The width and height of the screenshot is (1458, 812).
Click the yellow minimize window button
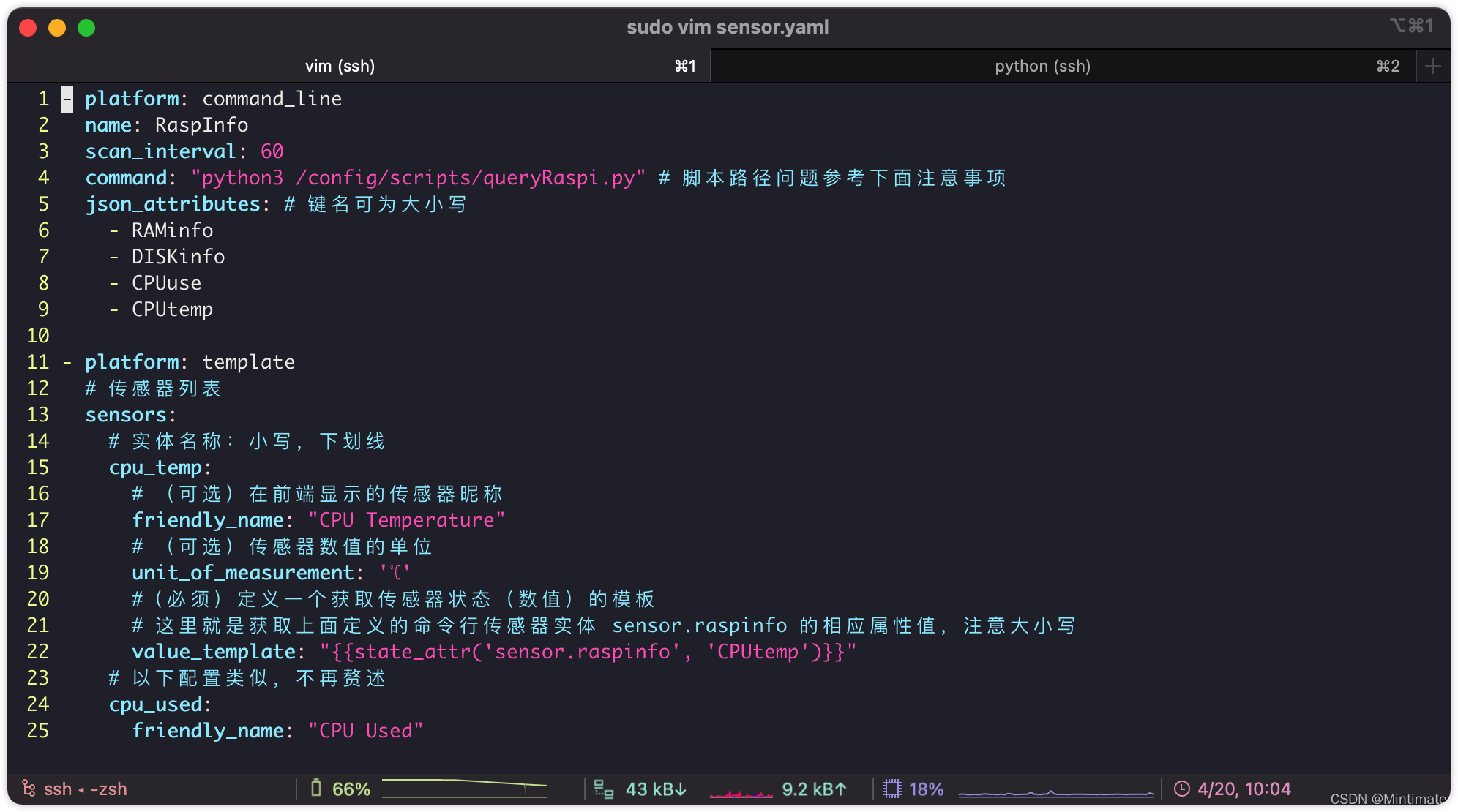[x=57, y=28]
